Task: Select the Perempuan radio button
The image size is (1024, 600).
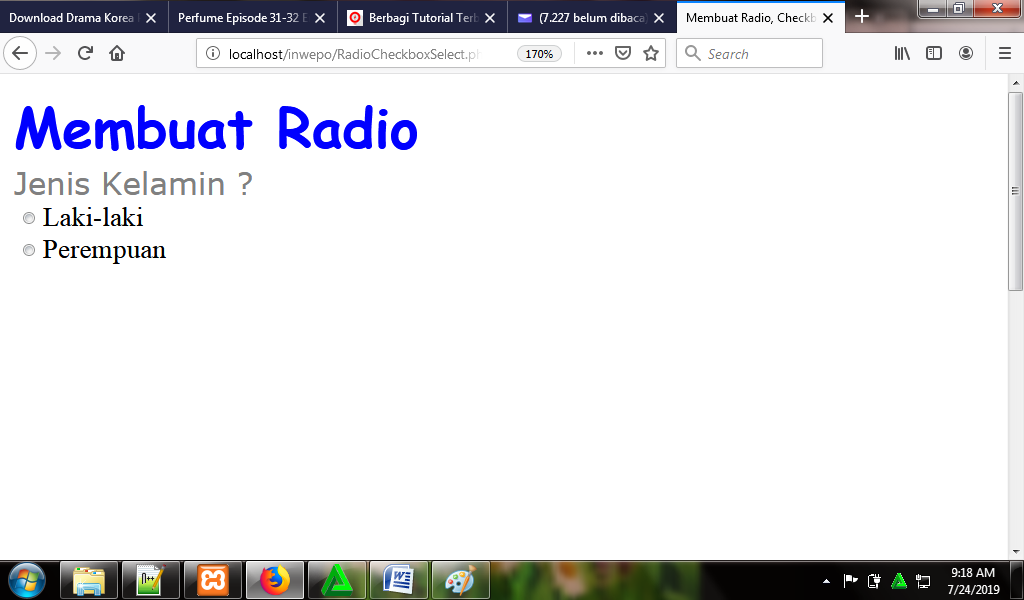Action: (29, 250)
